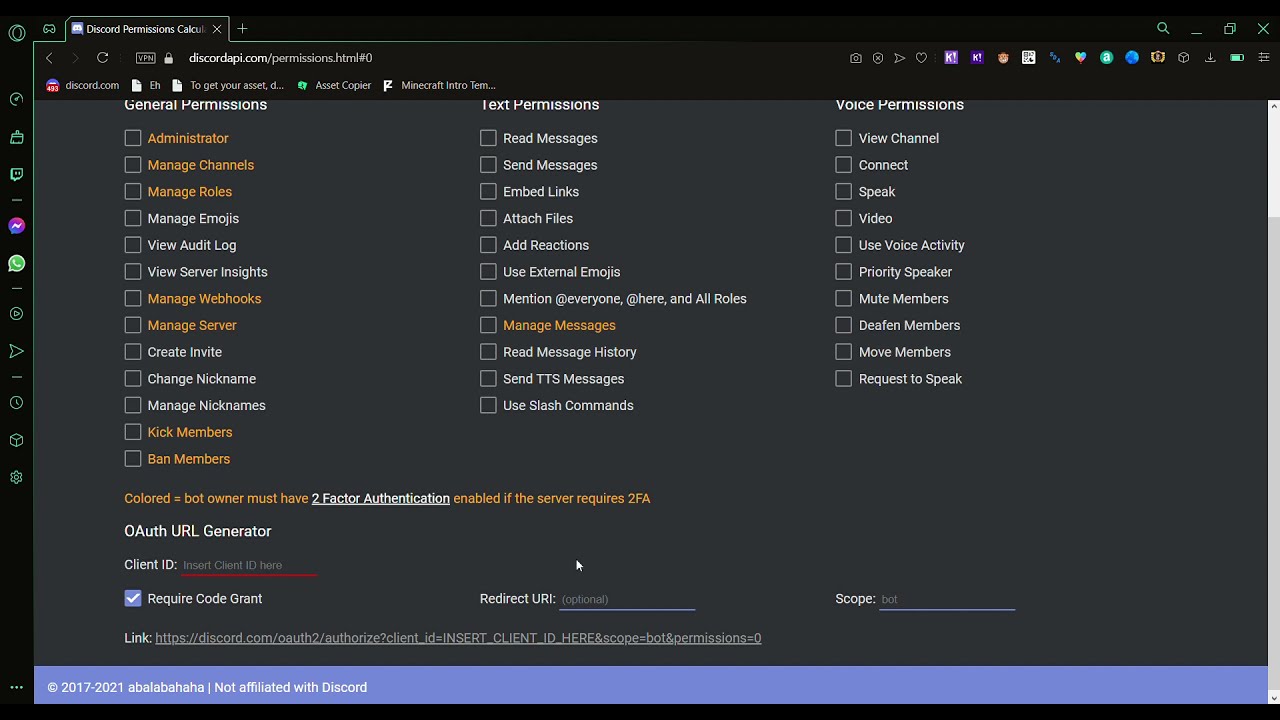Check Create Invite permission
Viewport: 1280px width, 720px height.
[133, 352]
